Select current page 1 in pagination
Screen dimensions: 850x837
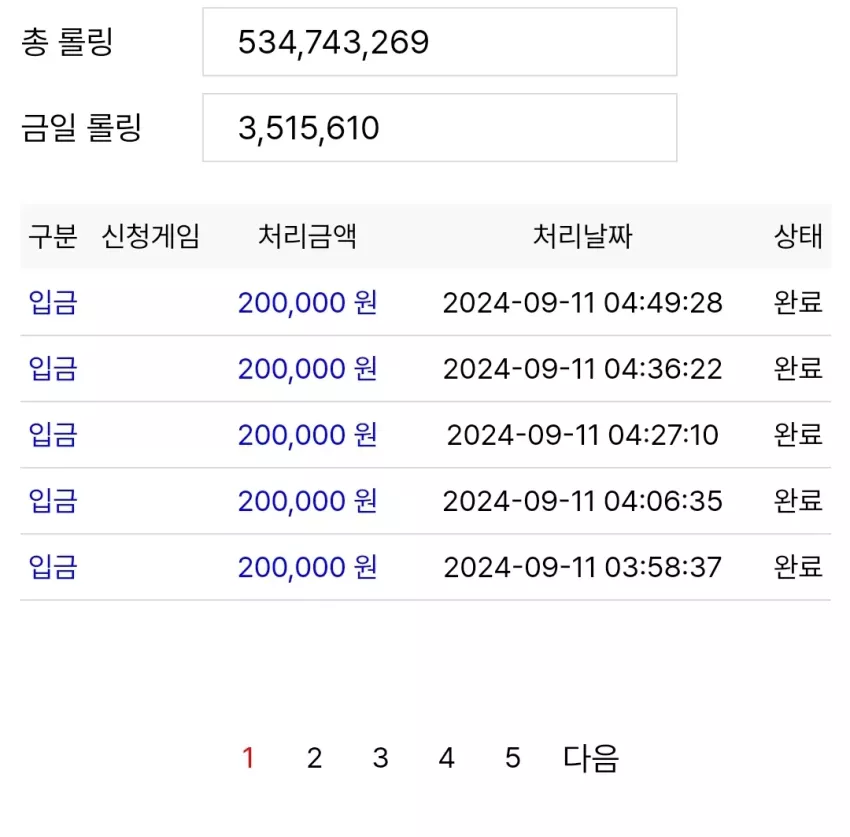248,758
